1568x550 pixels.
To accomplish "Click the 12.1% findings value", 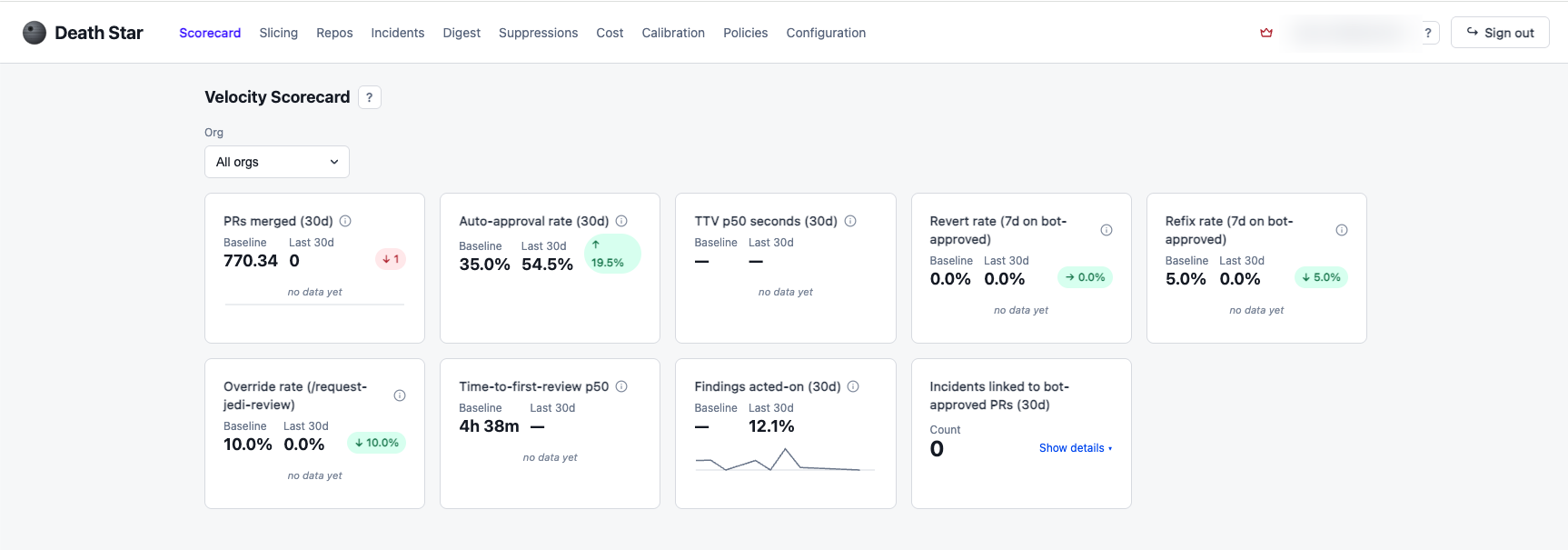I will tap(771, 426).
